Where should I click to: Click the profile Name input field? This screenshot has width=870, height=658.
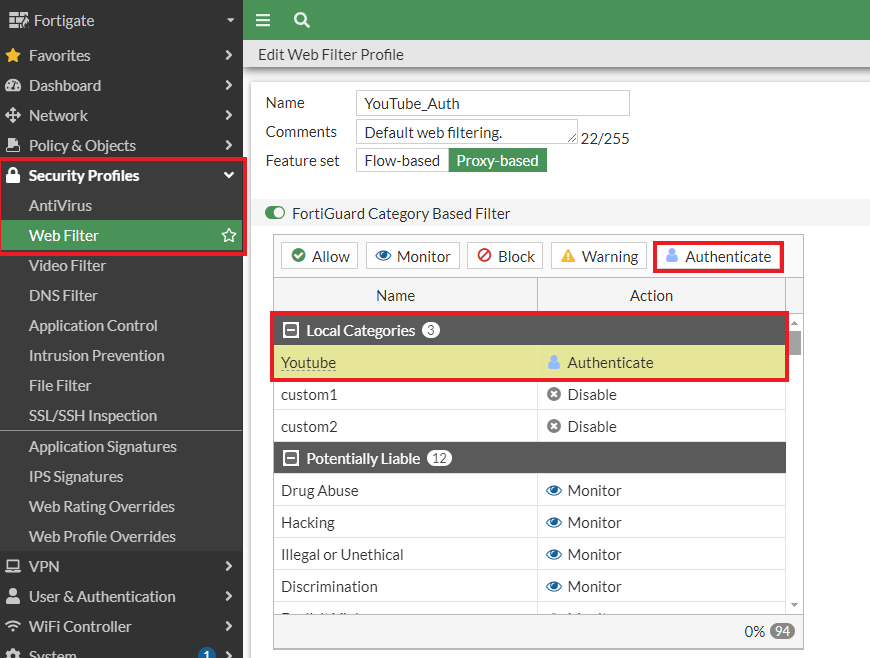click(x=492, y=103)
